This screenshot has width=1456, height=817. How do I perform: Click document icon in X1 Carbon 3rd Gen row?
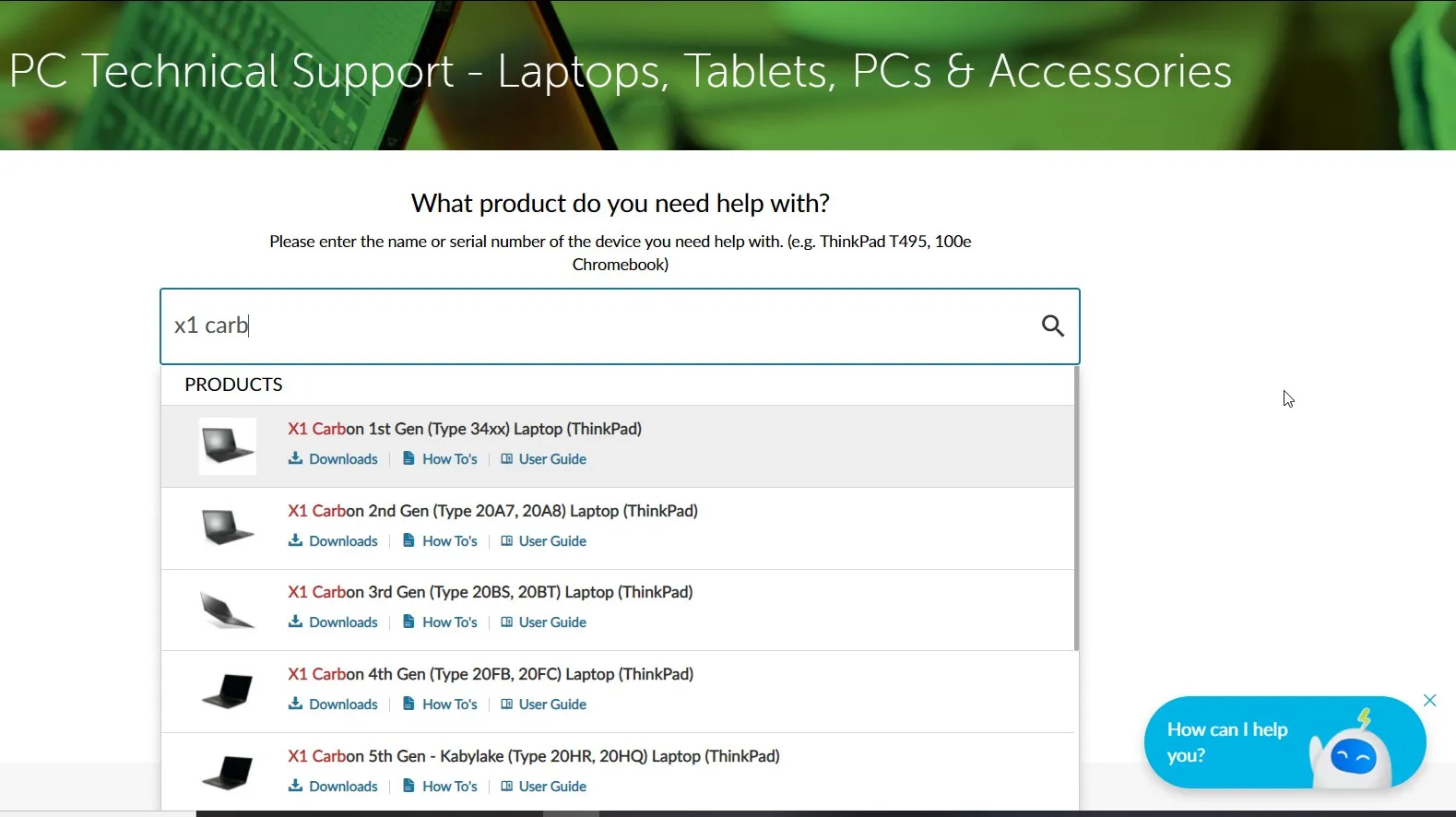[x=408, y=622]
